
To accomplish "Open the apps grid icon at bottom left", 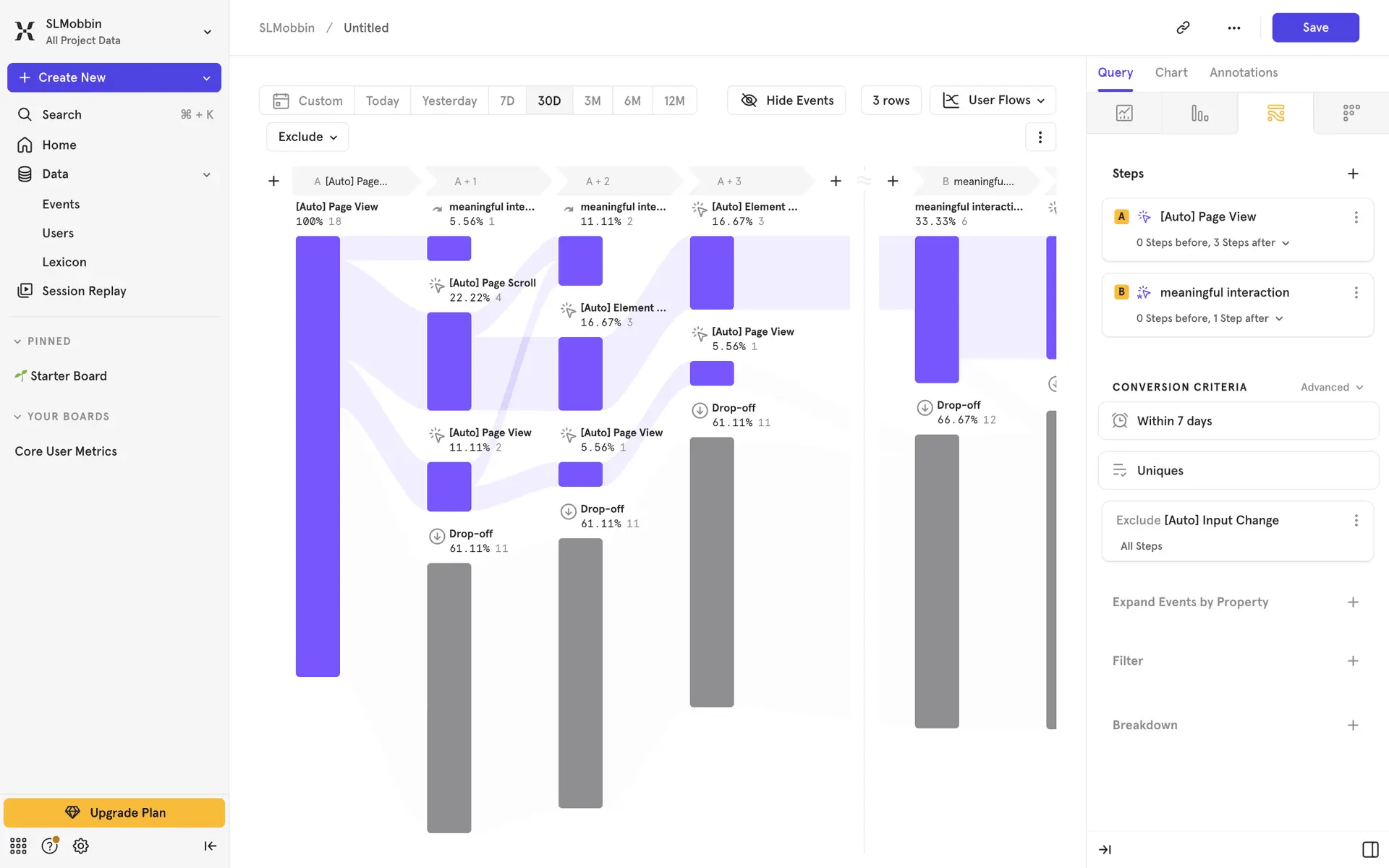I will [x=18, y=846].
